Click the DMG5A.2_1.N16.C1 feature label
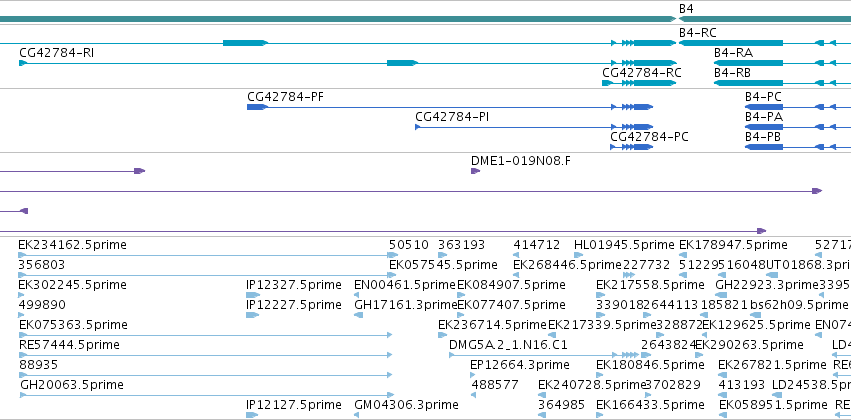The width and height of the screenshot is (851, 420). click(x=508, y=345)
